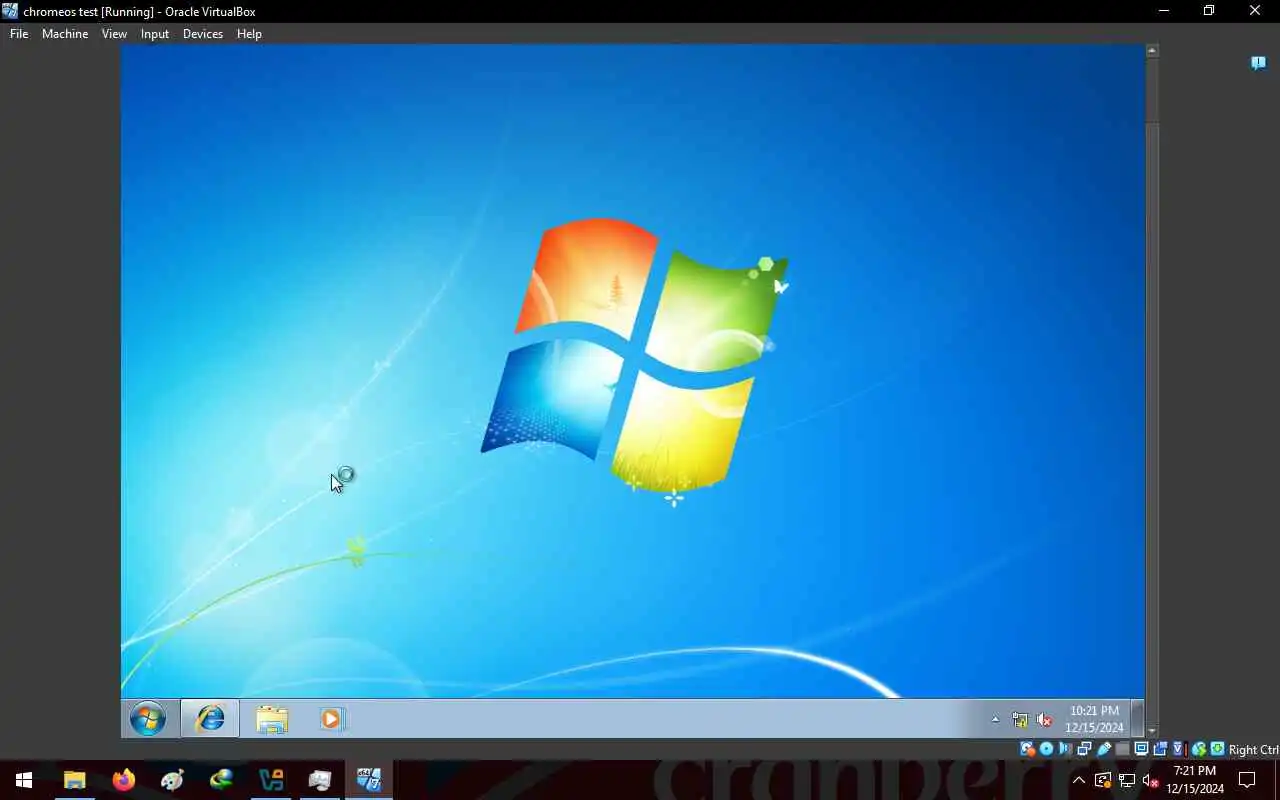This screenshot has height=800, width=1280.
Task: Open the Machine menu
Action: [x=65, y=33]
